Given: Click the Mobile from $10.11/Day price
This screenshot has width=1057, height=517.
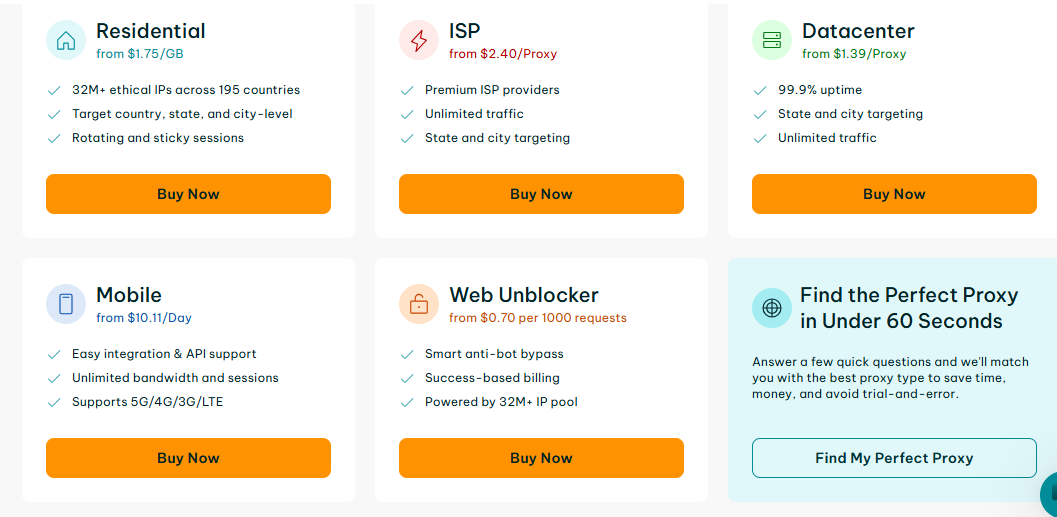Looking at the screenshot, I should click(x=144, y=318).
